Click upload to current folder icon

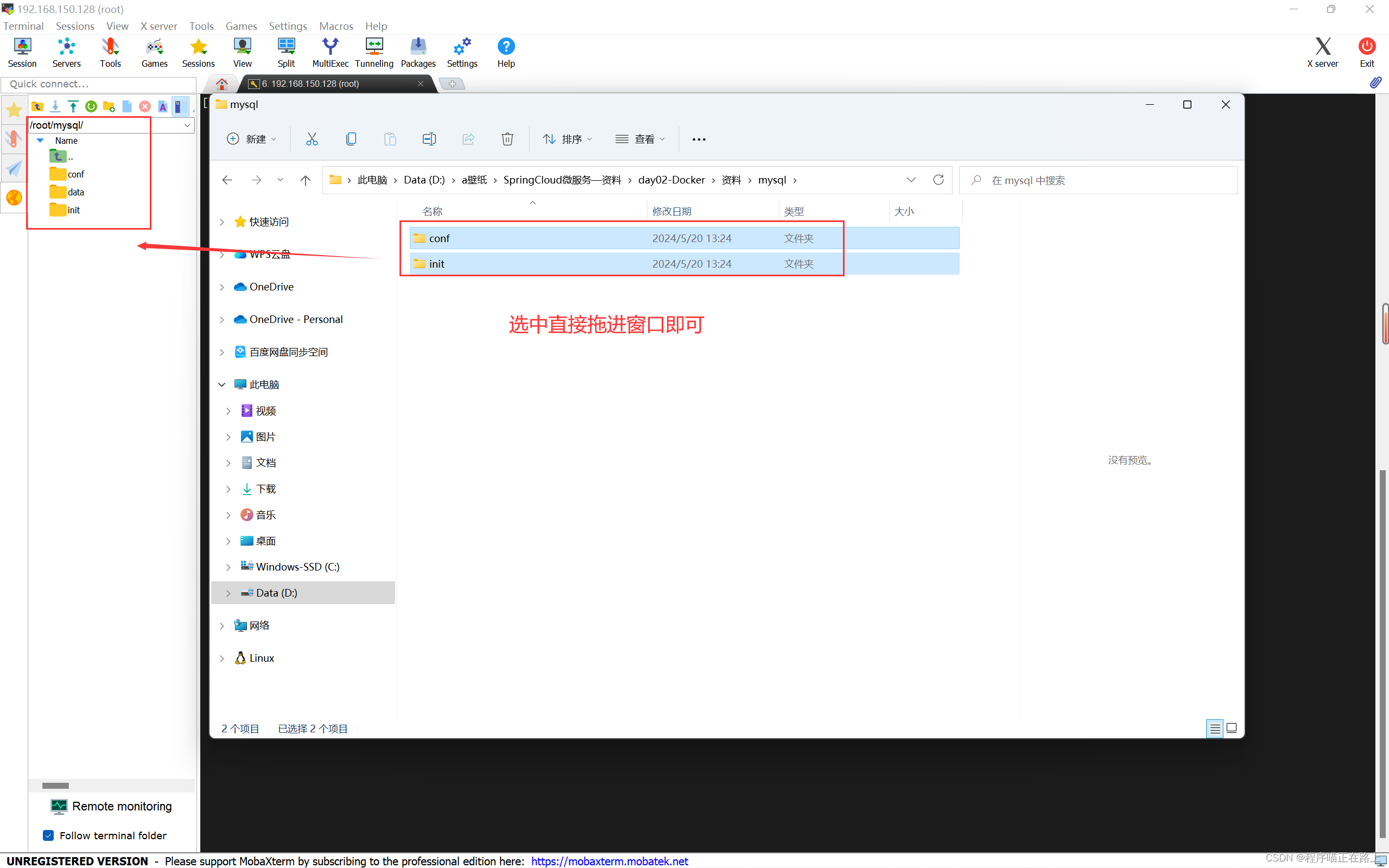[73, 107]
